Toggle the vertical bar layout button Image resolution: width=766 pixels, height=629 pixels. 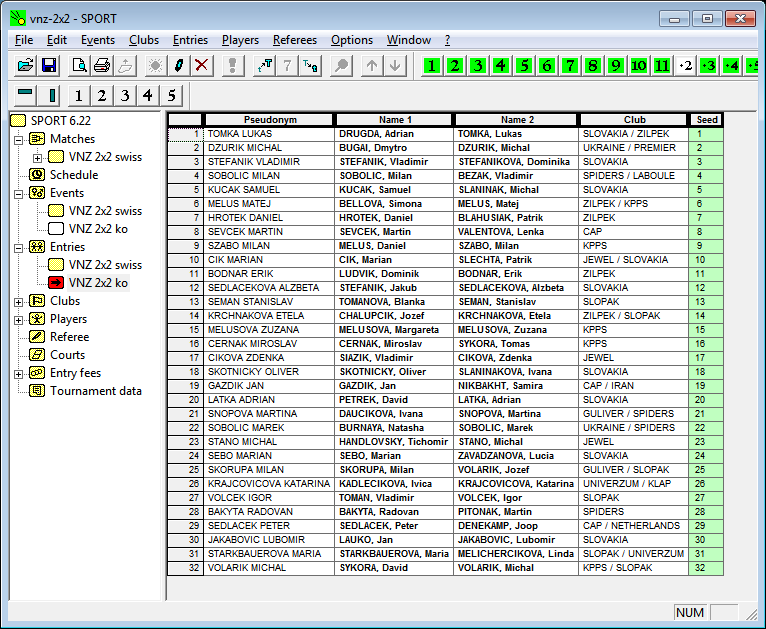(x=52, y=96)
